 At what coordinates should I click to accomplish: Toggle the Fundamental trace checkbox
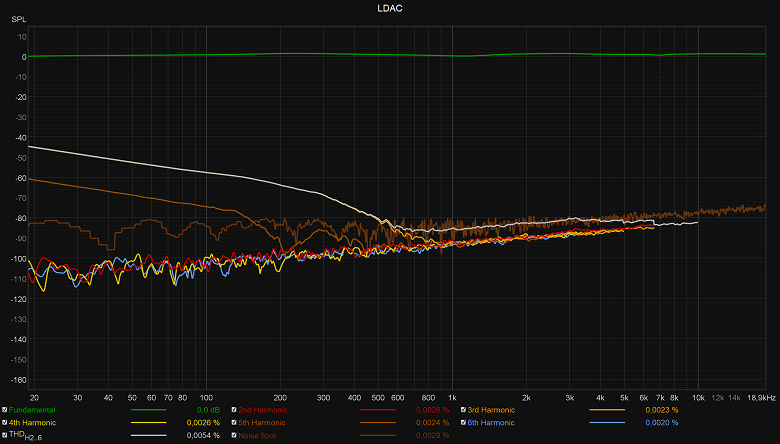point(4,410)
